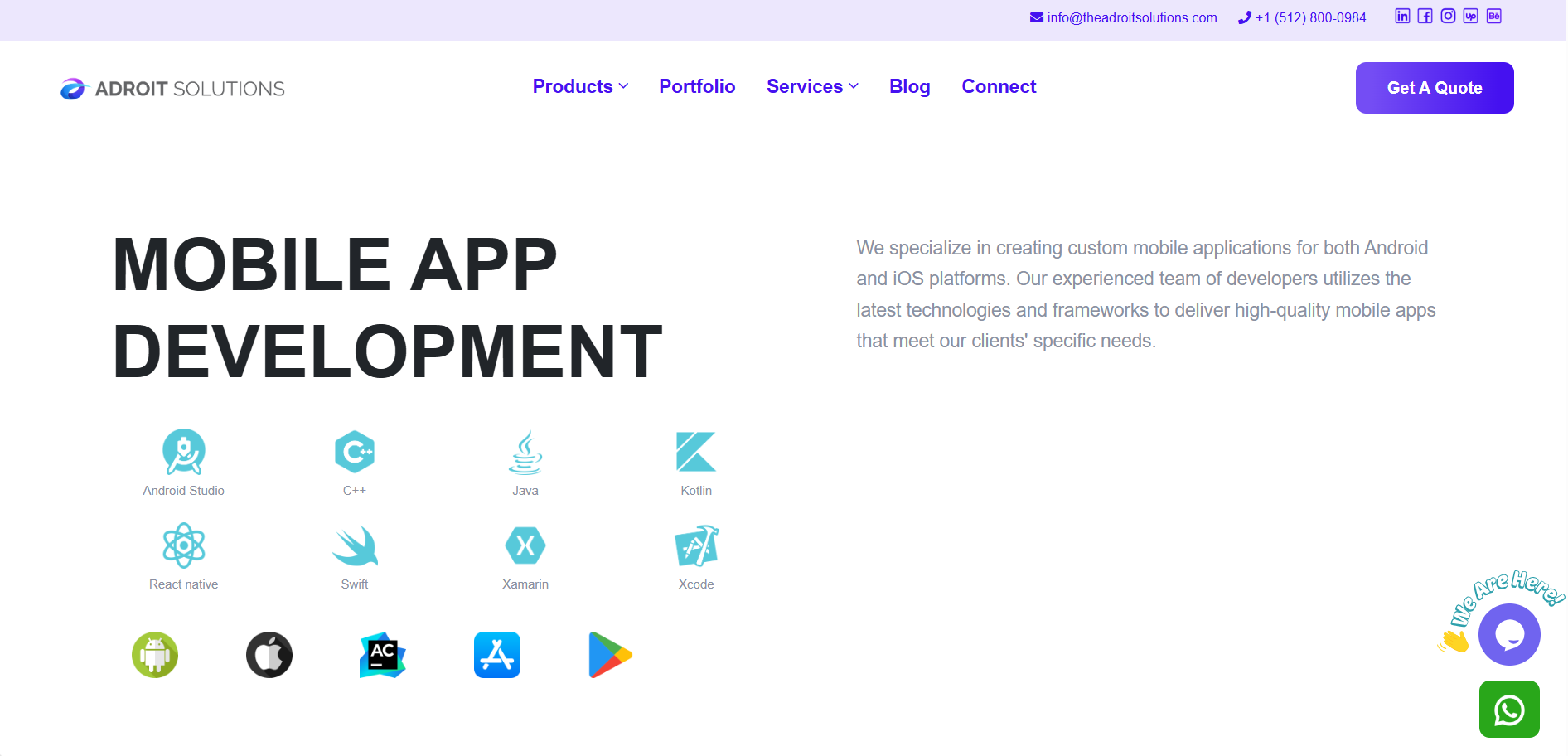
Task: Open the LinkedIn social icon
Action: pos(1402,16)
